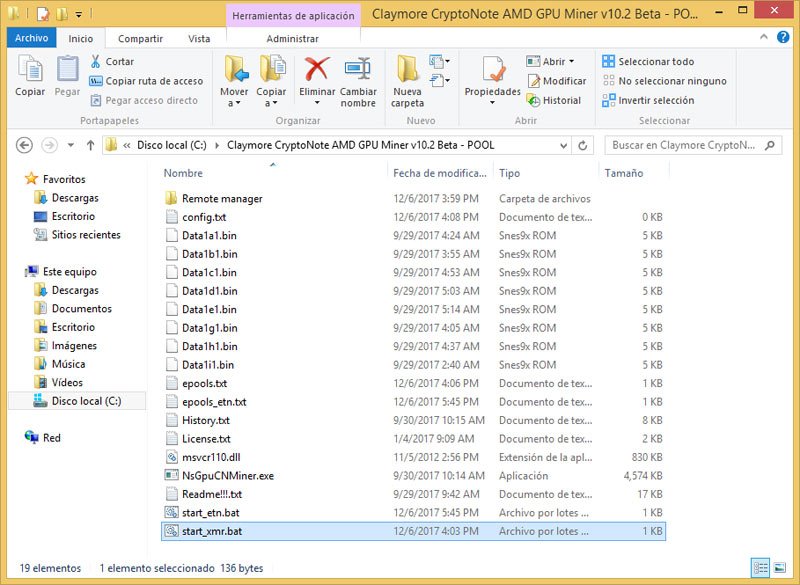
Task: Select the start_etn.bat batch file icon
Action: (172, 513)
